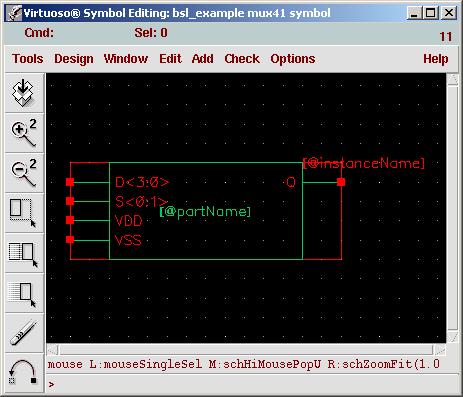Click Zoom In by 2 icon
This screenshot has height=397, width=463.
click(24, 133)
